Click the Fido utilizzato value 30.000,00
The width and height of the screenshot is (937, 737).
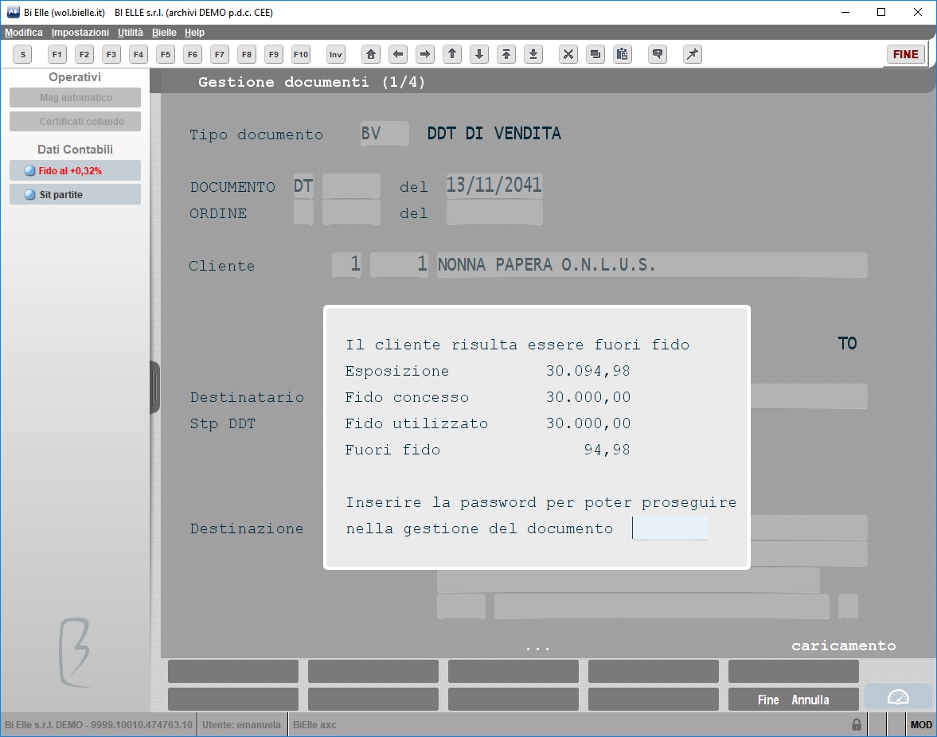[588, 423]
